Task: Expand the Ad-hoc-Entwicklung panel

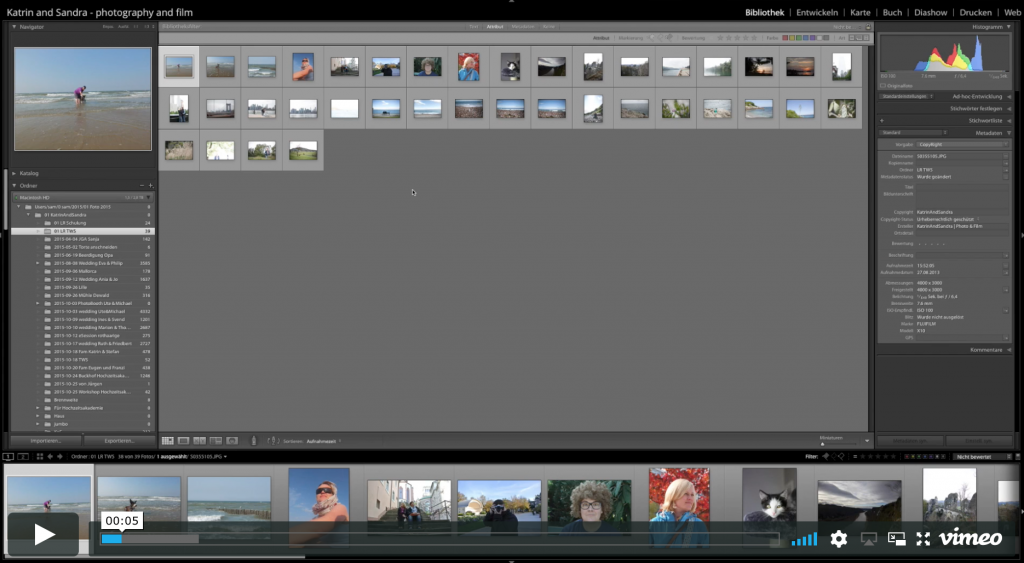Action: 1009,96
